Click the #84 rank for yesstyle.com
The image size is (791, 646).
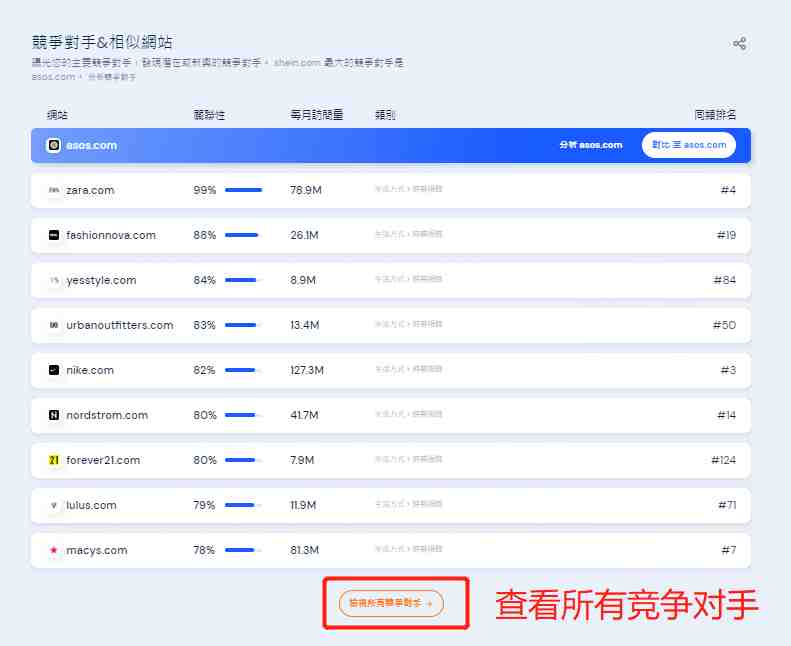point(724,280)
